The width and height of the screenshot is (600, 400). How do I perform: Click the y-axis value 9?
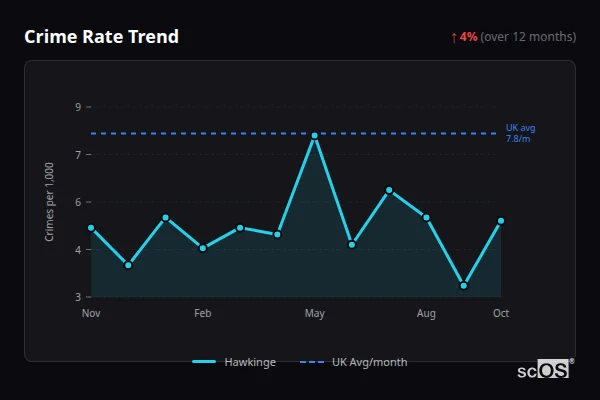tap(78, 107)
